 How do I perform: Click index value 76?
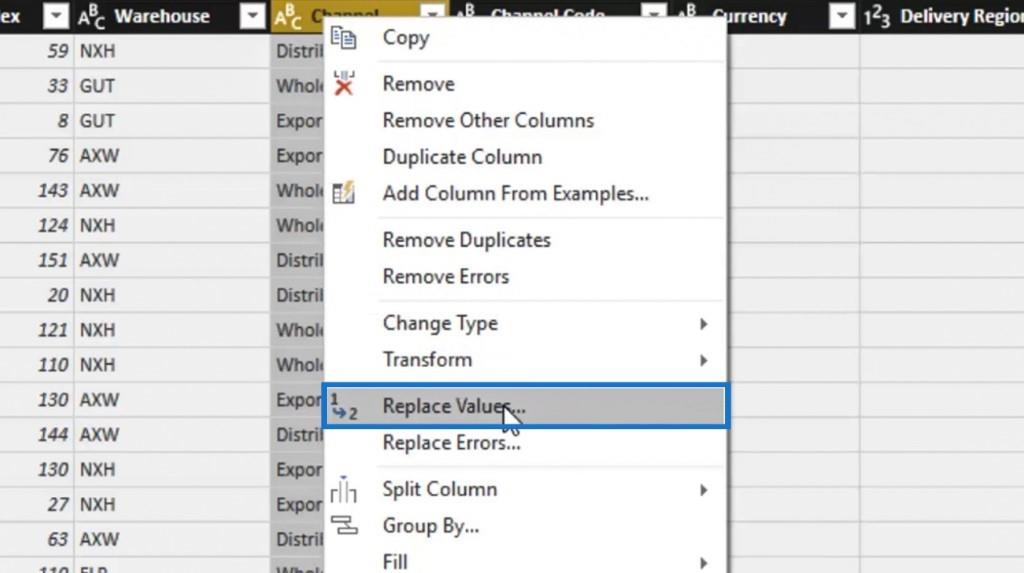coord(57,156)
